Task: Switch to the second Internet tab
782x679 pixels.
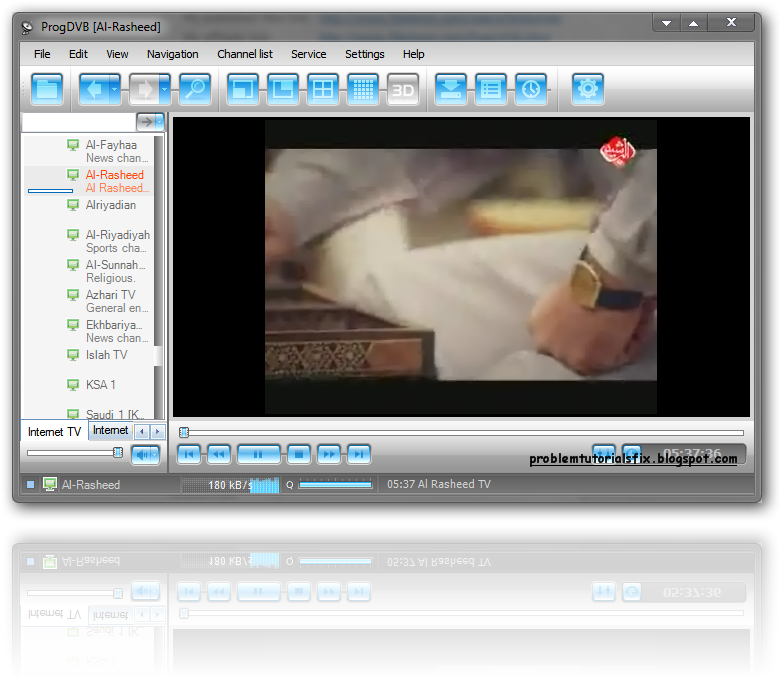Action: (x=110, y=430)
